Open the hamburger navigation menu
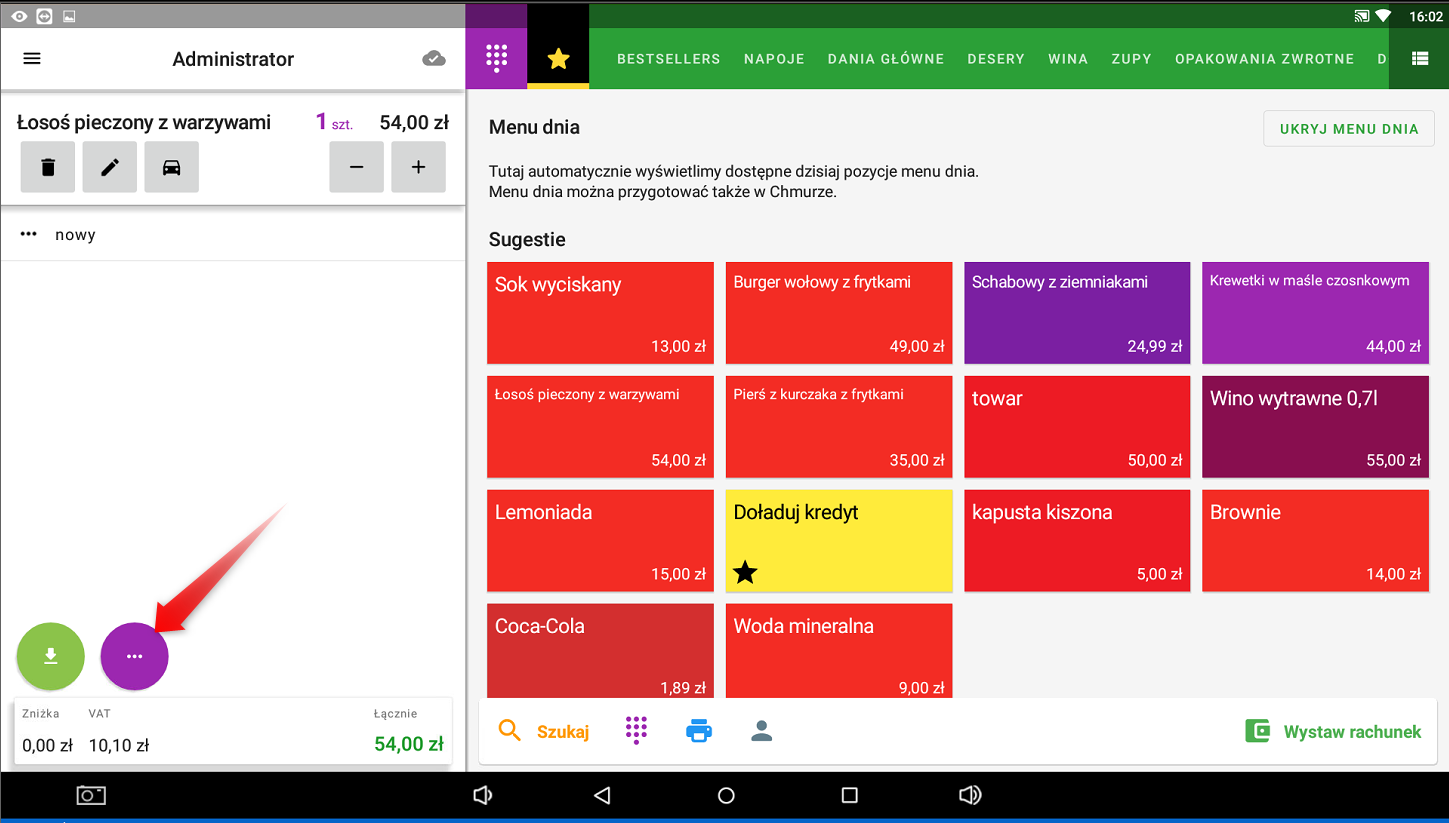The image size is (1449, 823). click(32, 59)
